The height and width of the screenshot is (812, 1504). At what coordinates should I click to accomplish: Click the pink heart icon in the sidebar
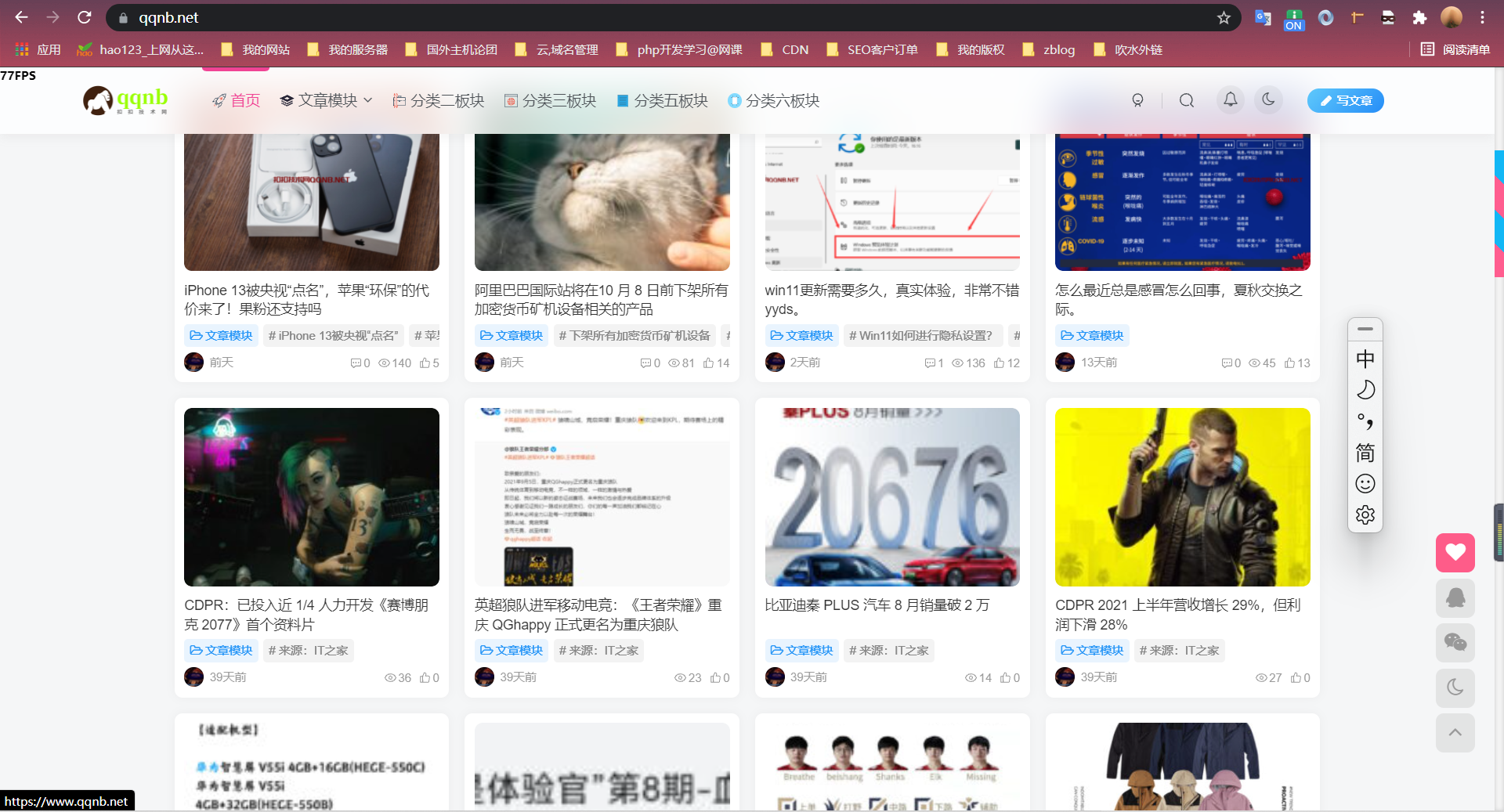click(1455, 553)
